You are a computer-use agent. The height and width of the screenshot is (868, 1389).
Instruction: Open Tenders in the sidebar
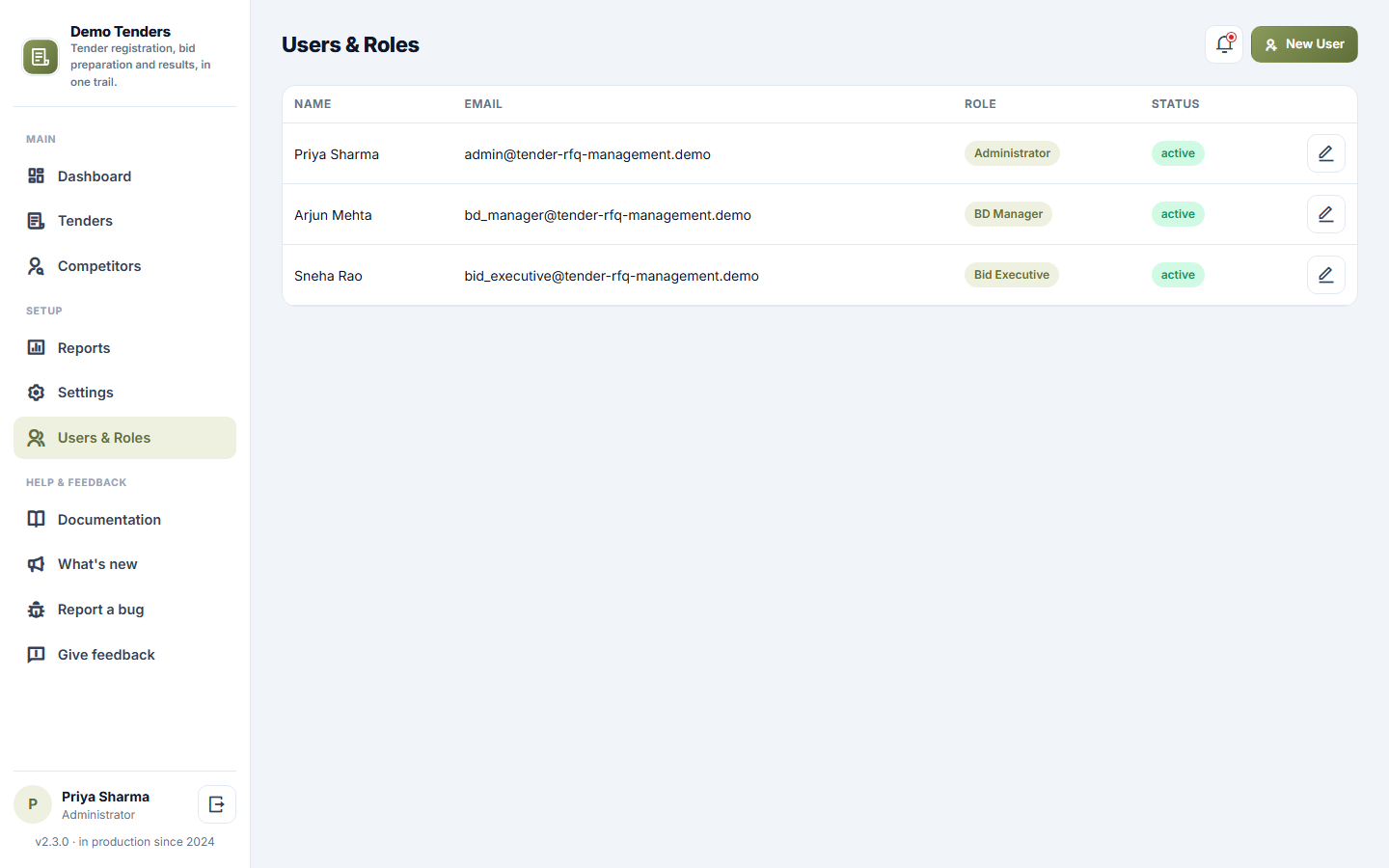click(124, 221)
